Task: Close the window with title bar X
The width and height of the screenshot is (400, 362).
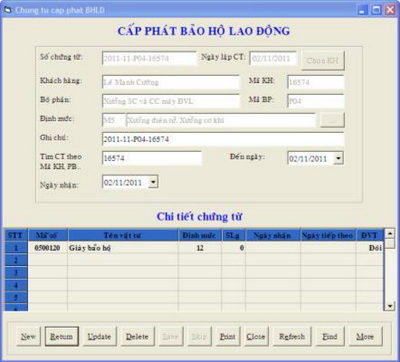Action: pos(390,10)
